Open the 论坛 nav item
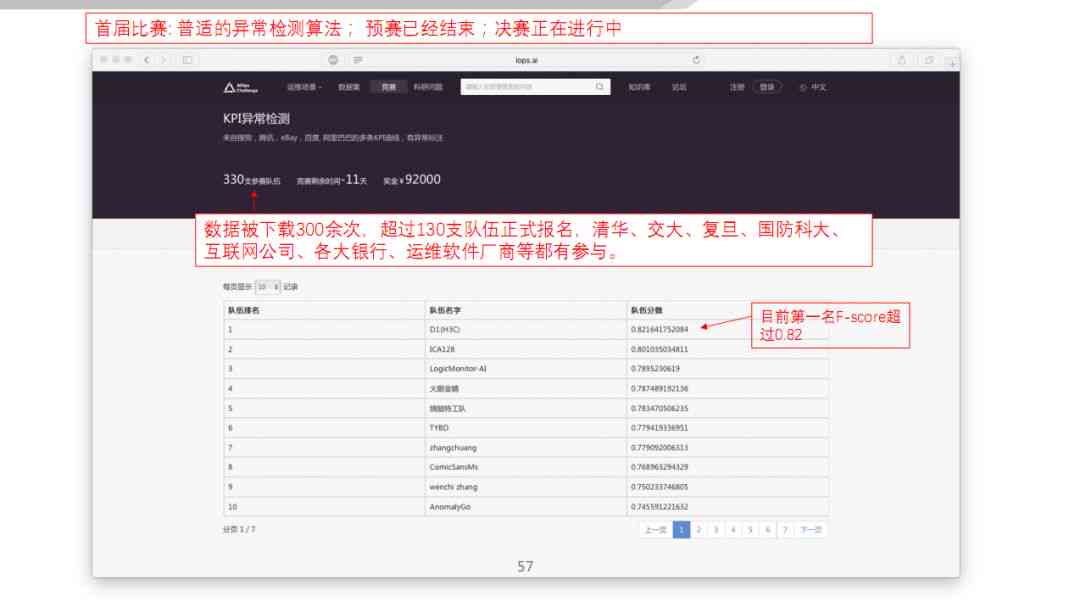This screenshot has width=1080, height=607. (x=679, y=87)
